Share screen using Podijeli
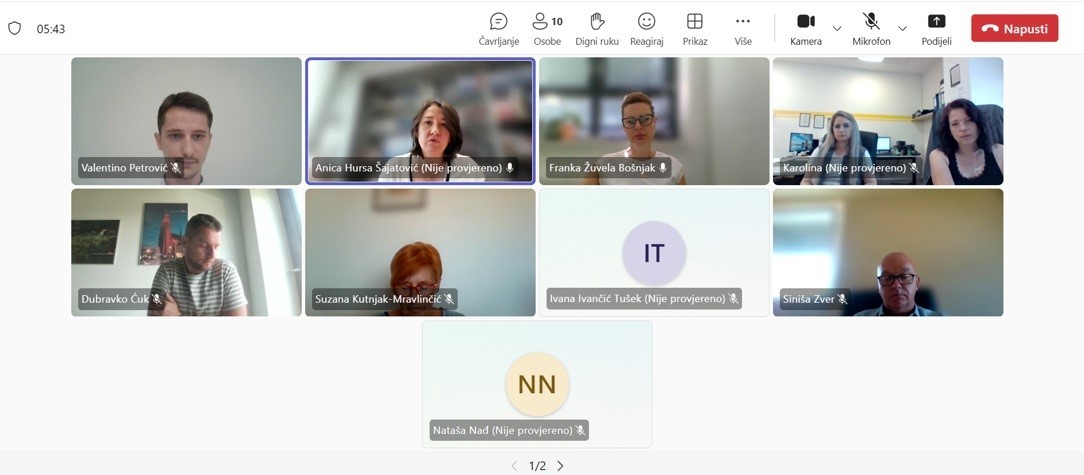The width and height of the screenshot is (1084, 475). (936, 28)
